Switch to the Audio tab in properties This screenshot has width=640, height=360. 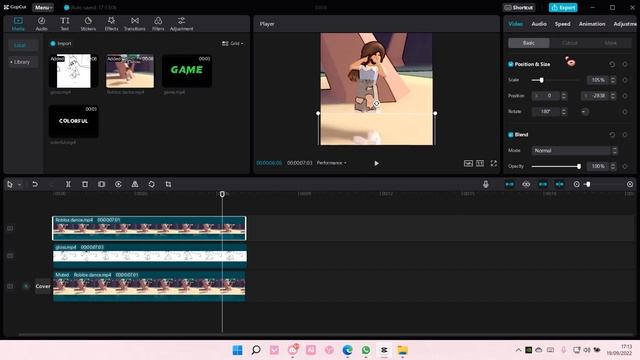coord(539,24)
